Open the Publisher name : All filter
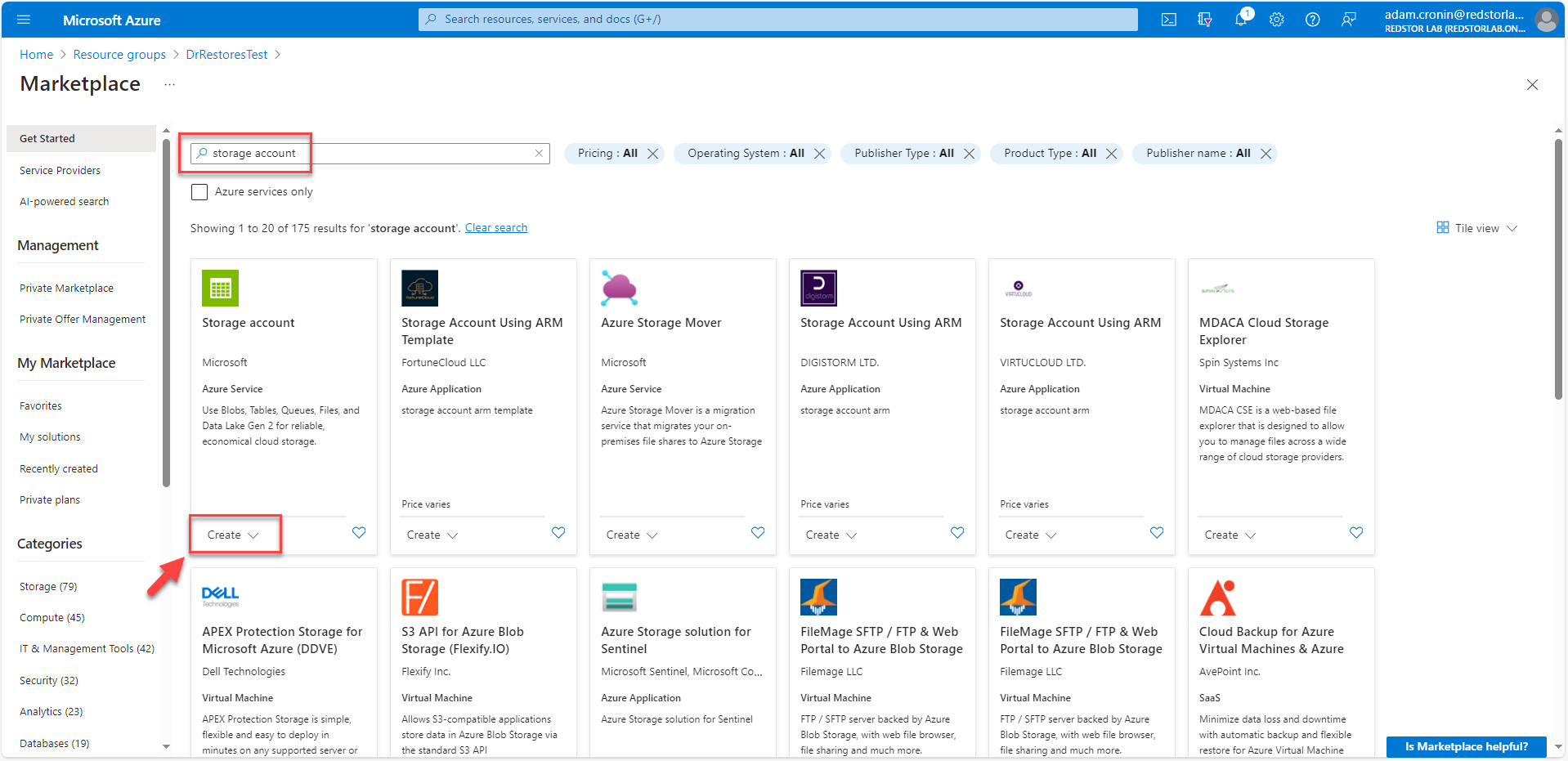This screenshot has height=761, width=1568. coord(1198,154)
